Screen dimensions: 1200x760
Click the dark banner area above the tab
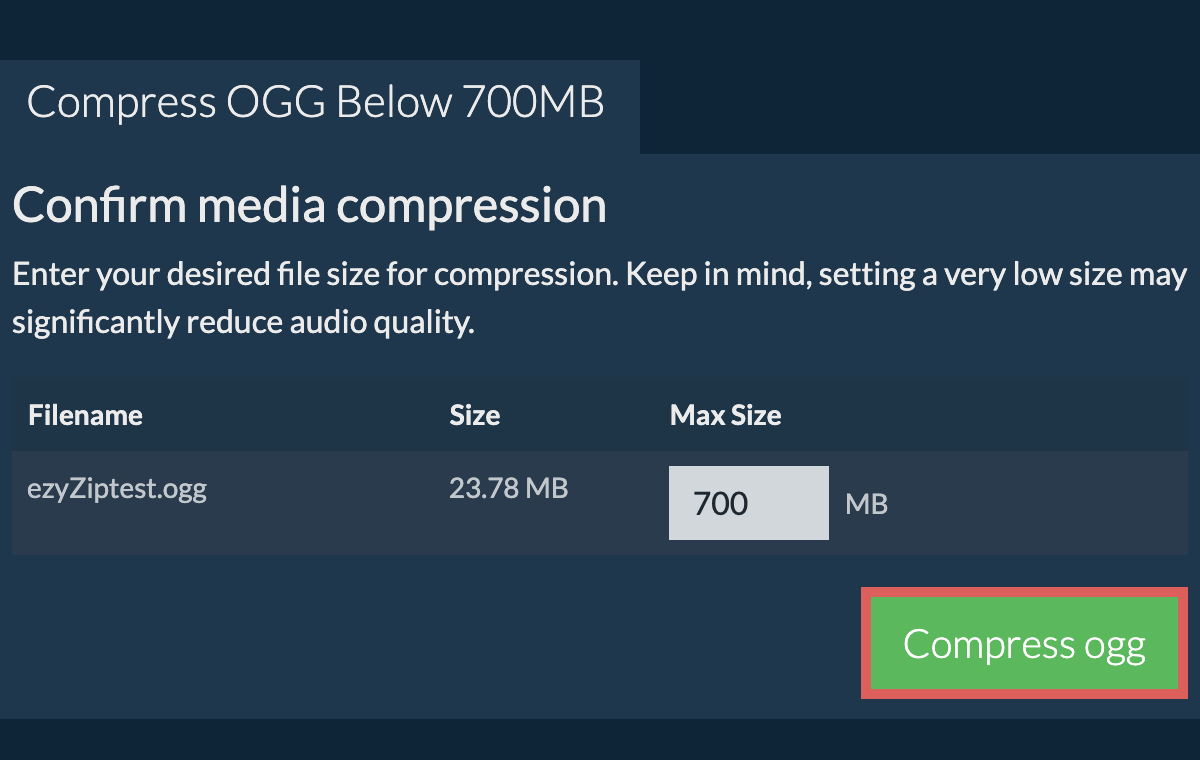[600, 28]
